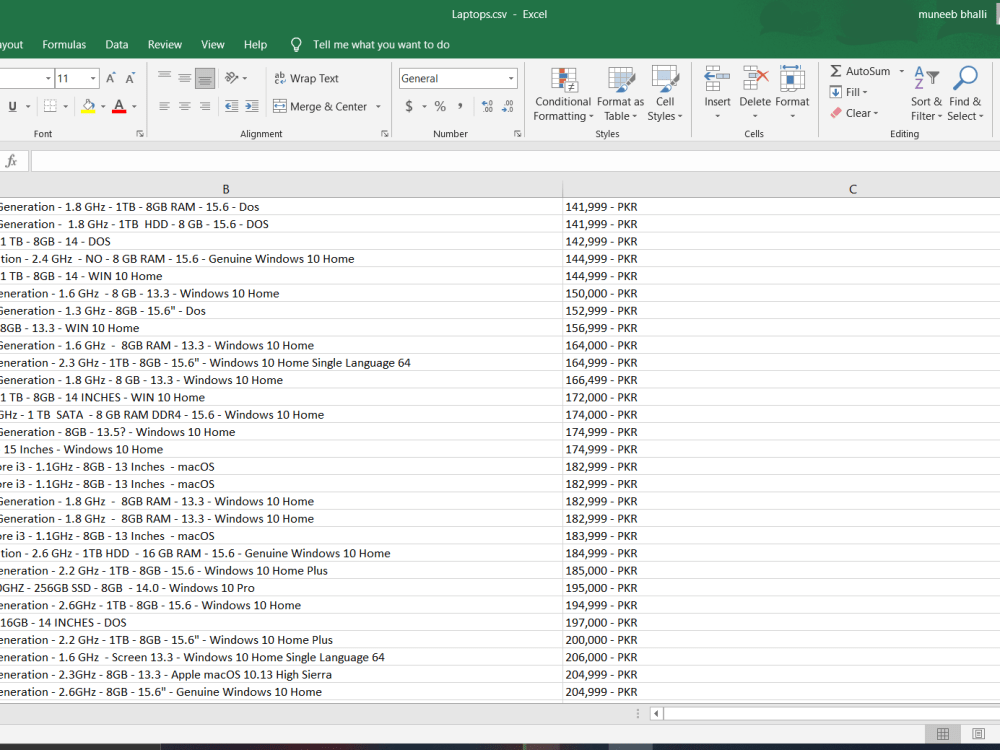Open the Help tab

[x=255, y=45]
